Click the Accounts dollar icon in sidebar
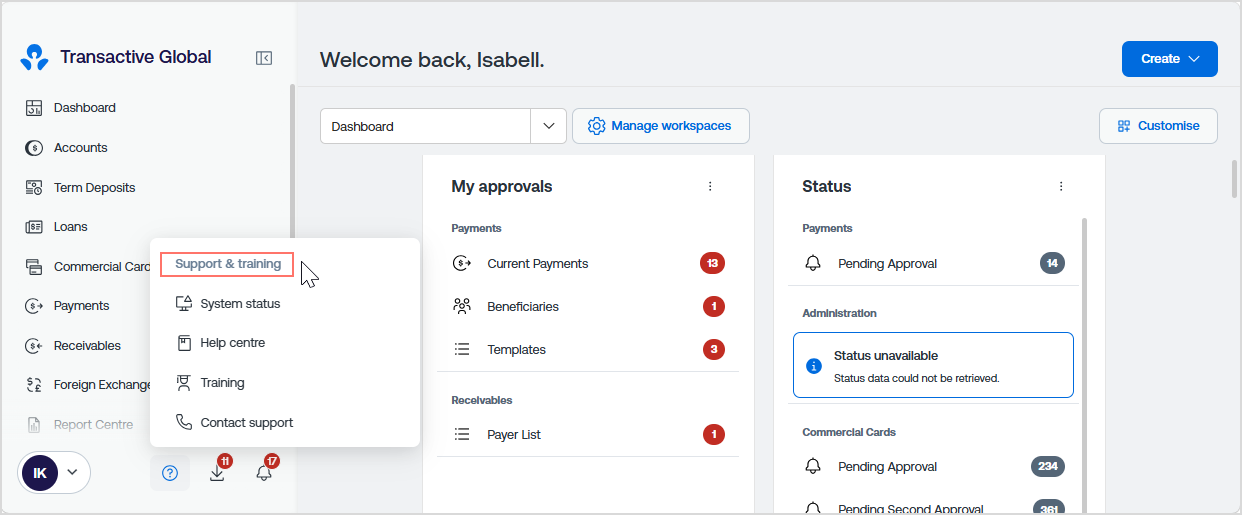Screen dimensions: 1242x515 click(x=34, y=148)
